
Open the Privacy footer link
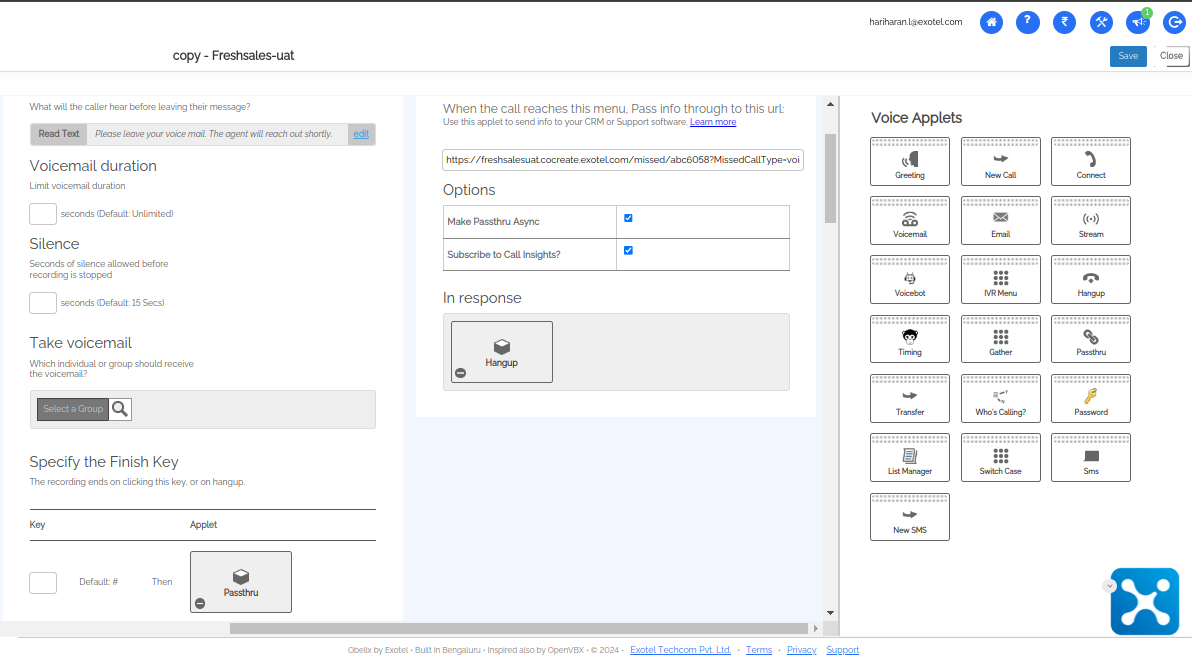(801, 650)
